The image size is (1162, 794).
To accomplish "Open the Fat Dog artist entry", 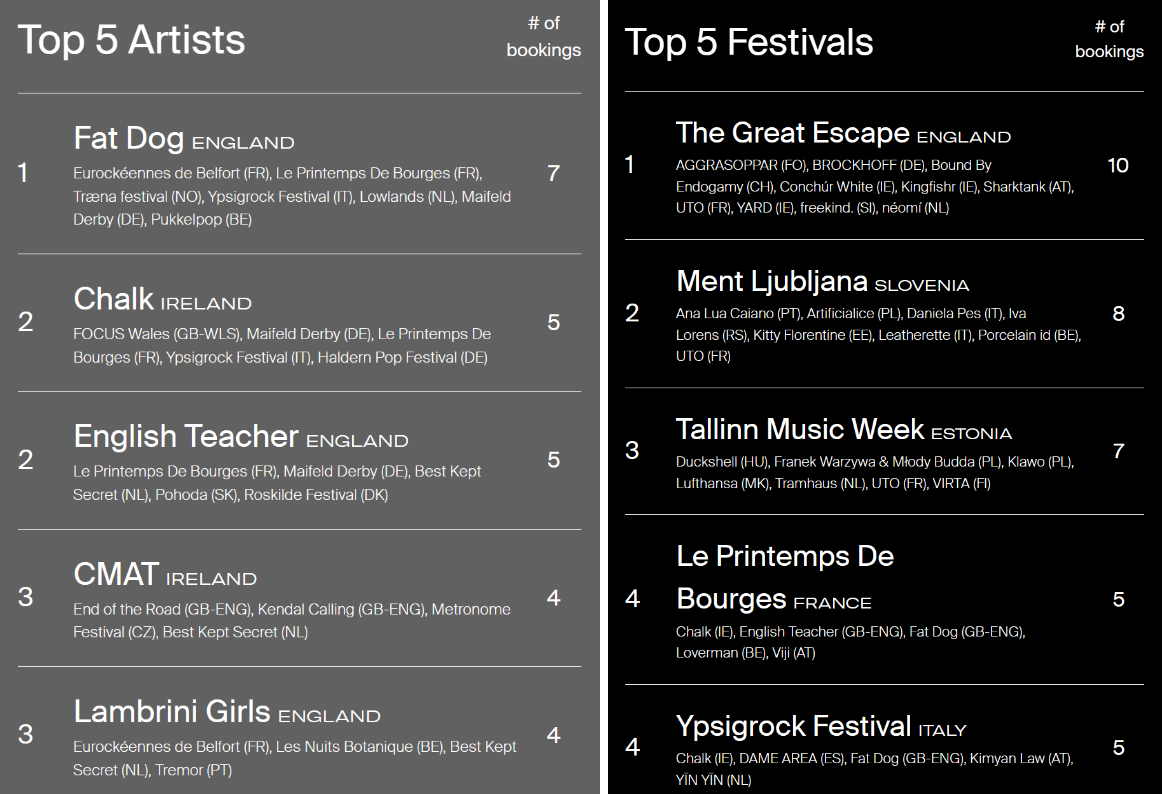I will coord(184,139).
